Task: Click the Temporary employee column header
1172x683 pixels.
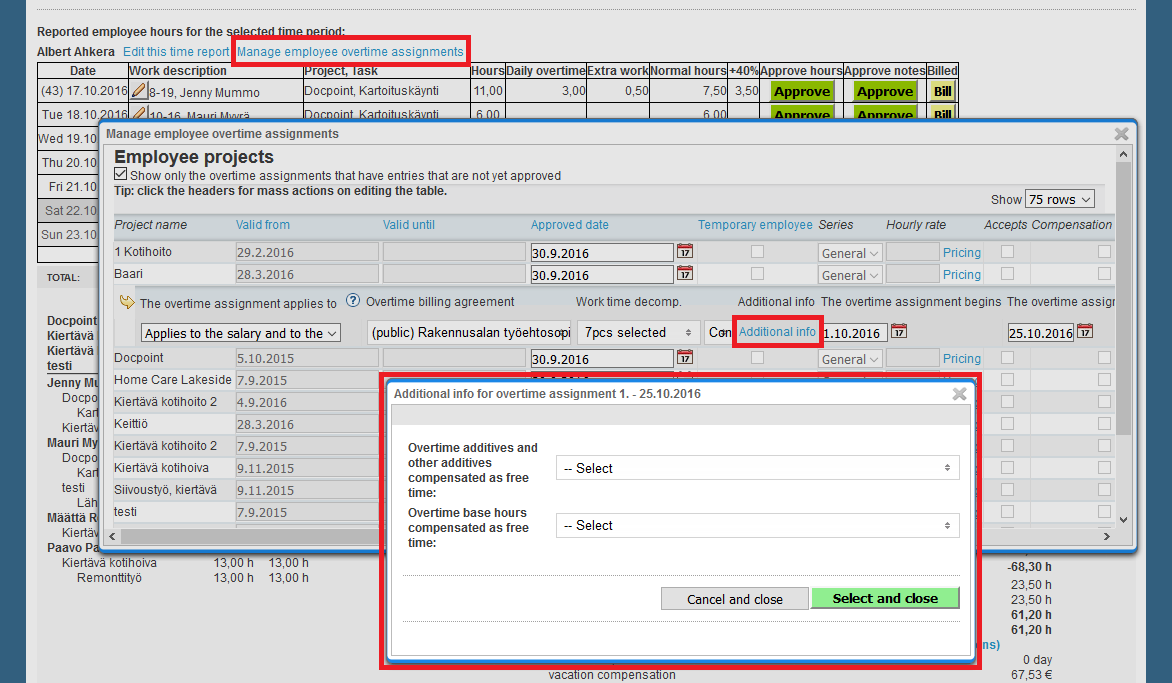Action: click(755, 225)
